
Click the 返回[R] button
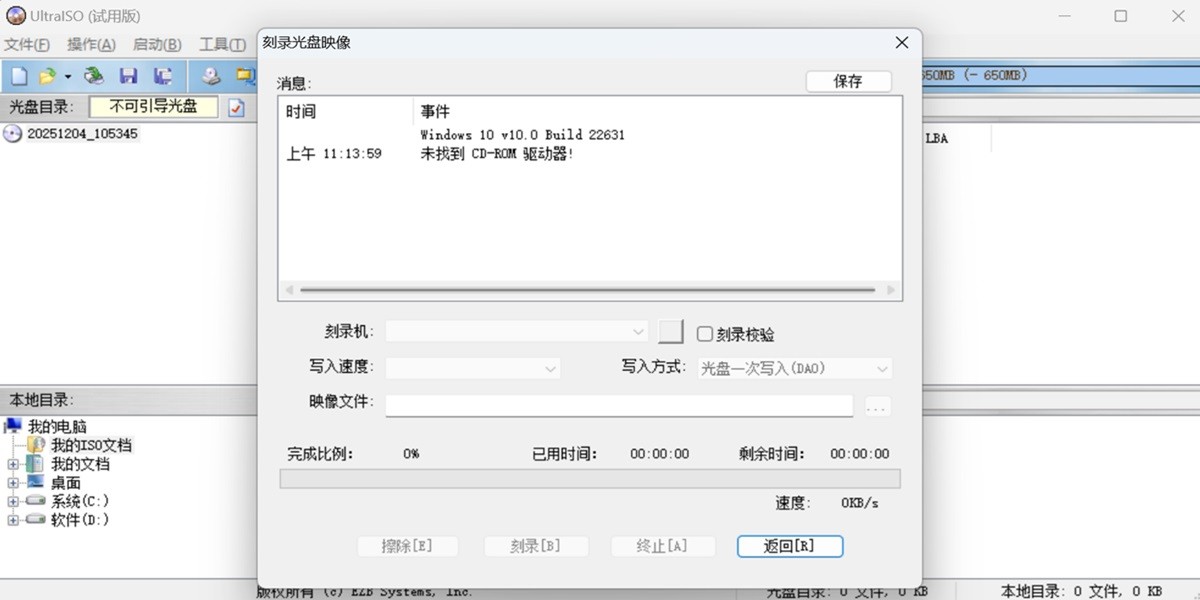pyautogui.click(x=790, y=546)
